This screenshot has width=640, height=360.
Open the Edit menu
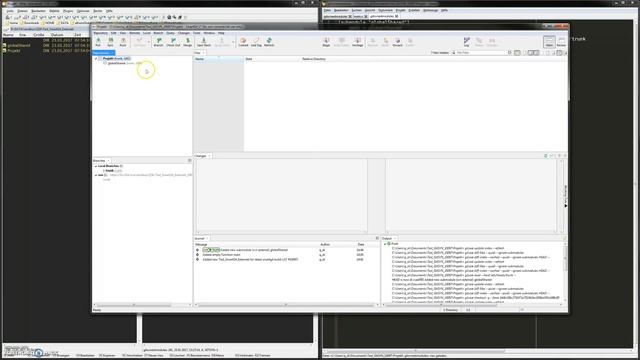click(x=113, y=33)
